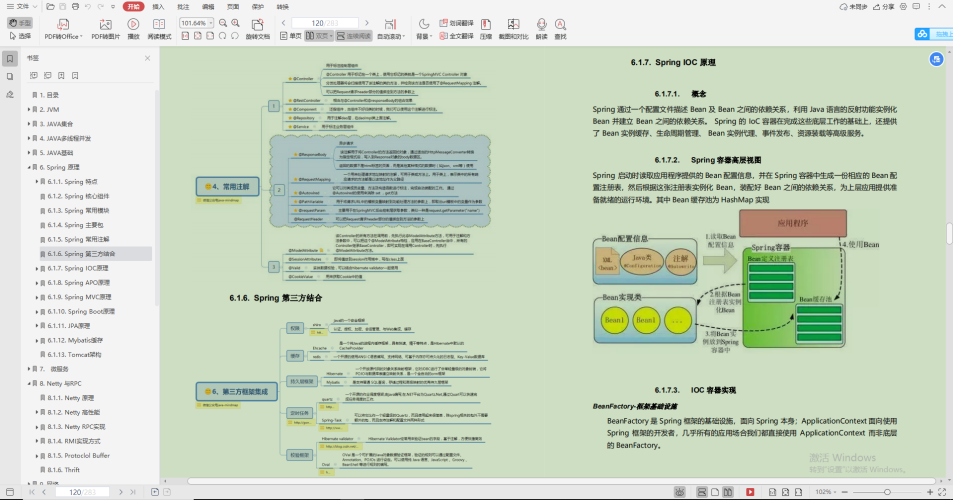Expand the 2. JVM bookmark
The image size is (953, 500).
coord(29,109)
